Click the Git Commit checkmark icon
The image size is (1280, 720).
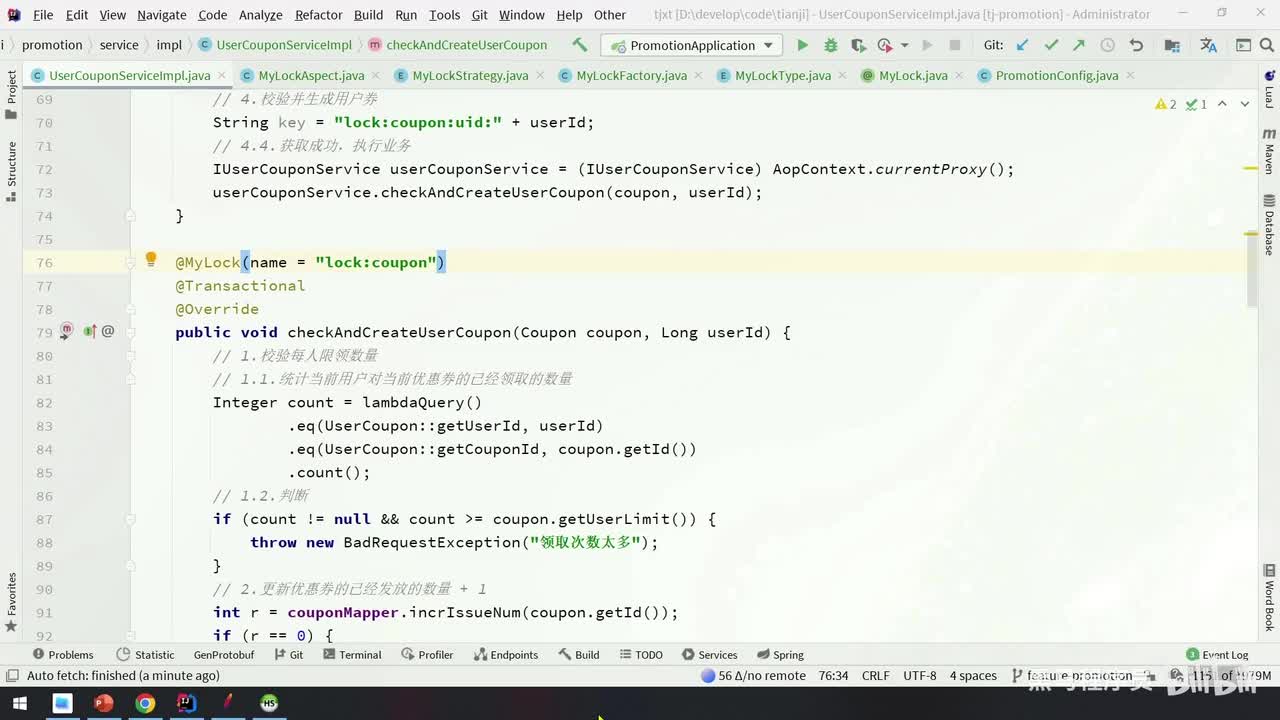(x=1051, y=45)
